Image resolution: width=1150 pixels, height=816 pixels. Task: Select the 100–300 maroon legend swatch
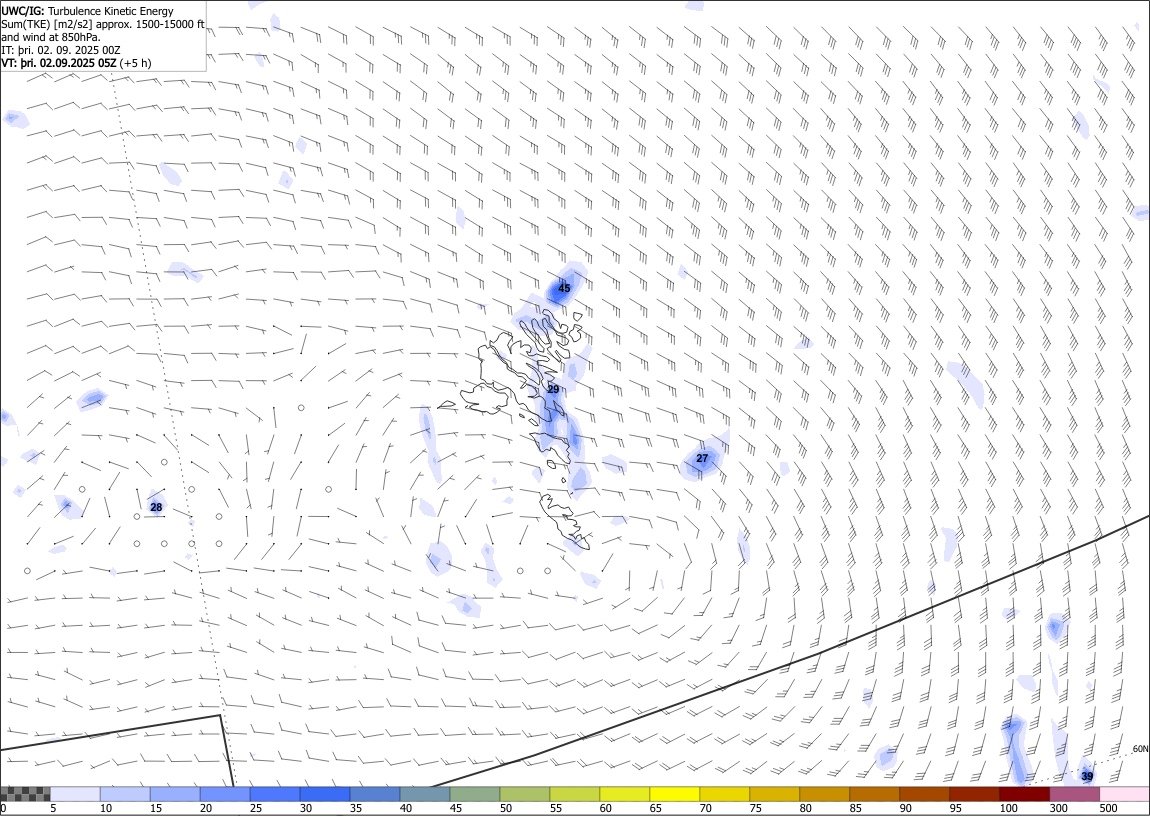[x=1023, y=794]
